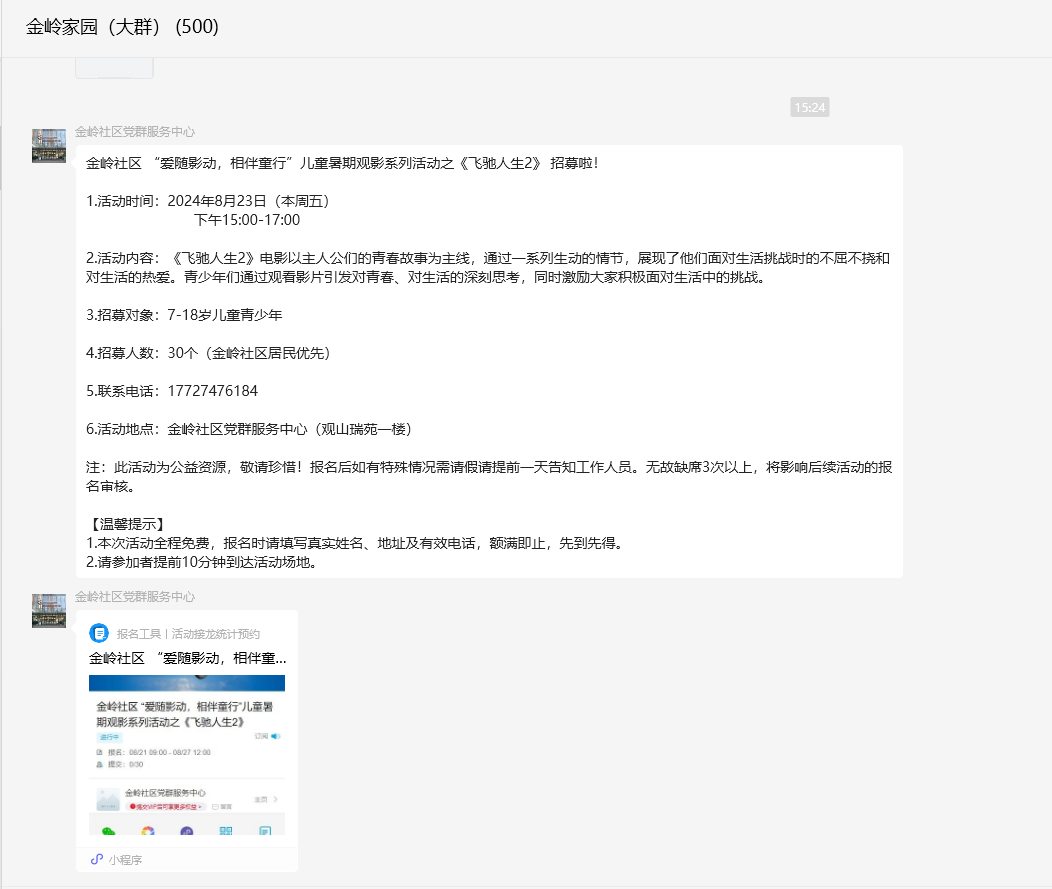Click the blue document icon in card preview
Viewport: 1052px width, 889px height.
tap(265, 831)
